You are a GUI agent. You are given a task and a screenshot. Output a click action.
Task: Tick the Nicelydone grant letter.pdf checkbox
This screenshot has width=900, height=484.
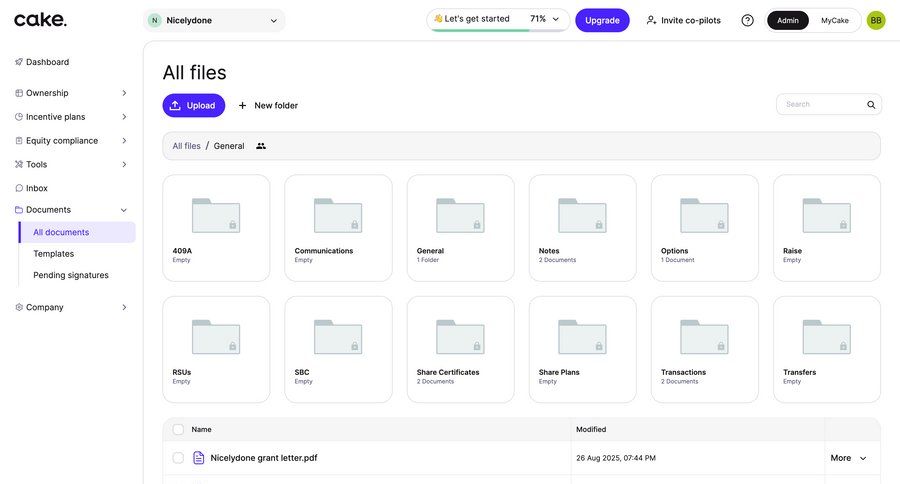[179, 458]
